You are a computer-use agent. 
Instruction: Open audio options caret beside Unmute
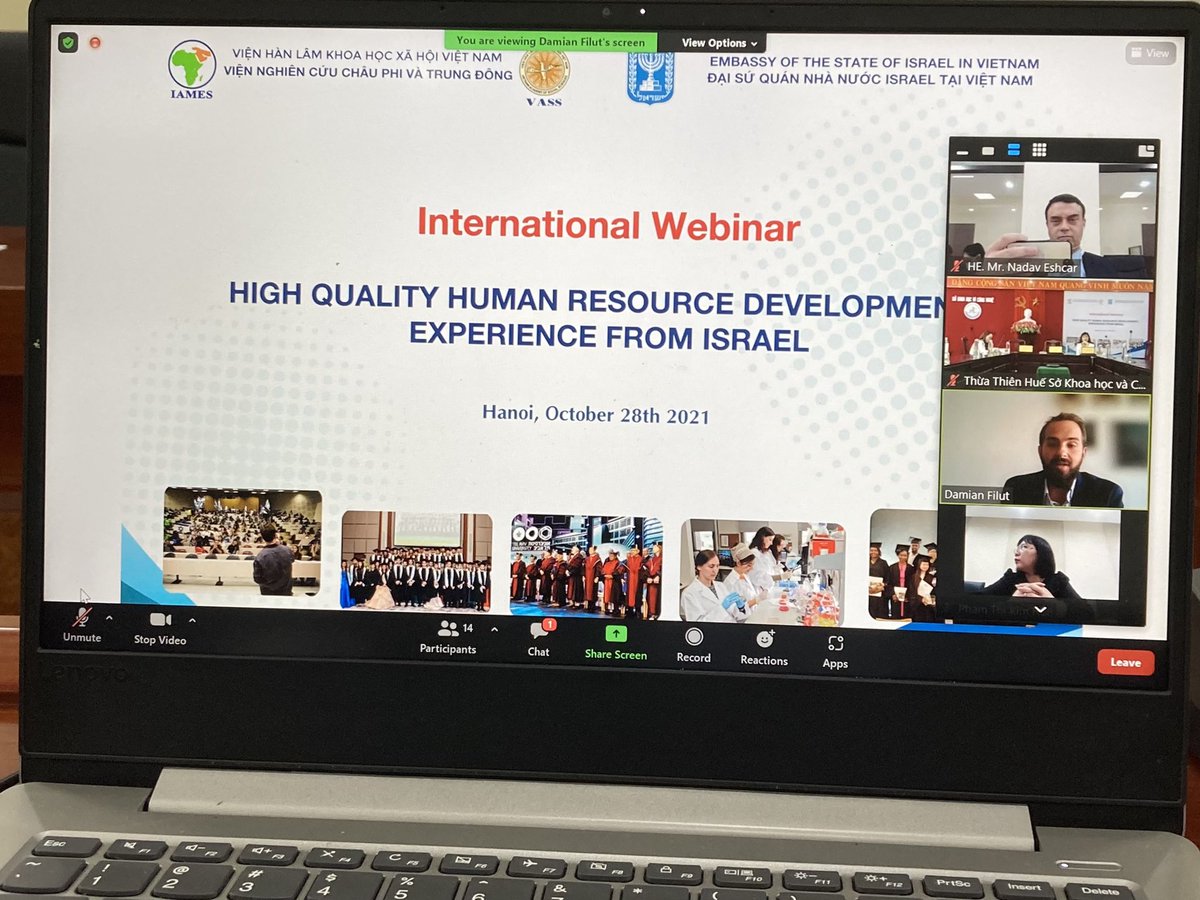(x=109, y=618)
